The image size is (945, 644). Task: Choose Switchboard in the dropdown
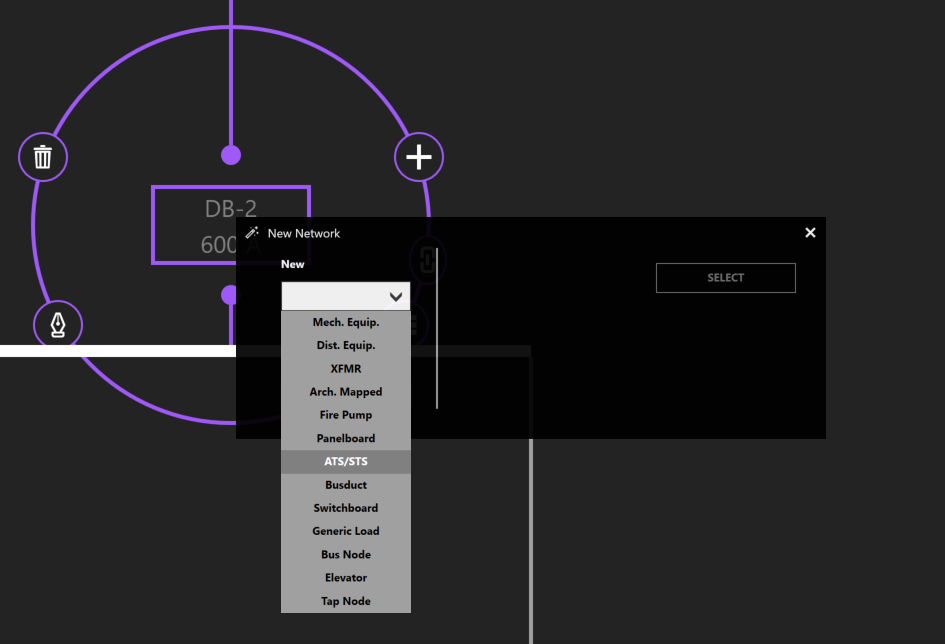point(346,508)
